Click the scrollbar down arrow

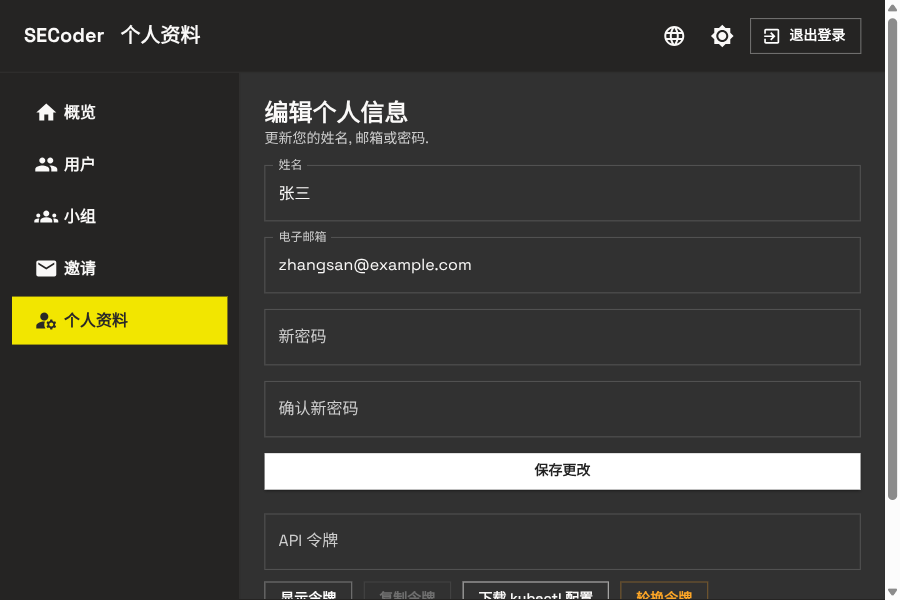coord(892,591)
